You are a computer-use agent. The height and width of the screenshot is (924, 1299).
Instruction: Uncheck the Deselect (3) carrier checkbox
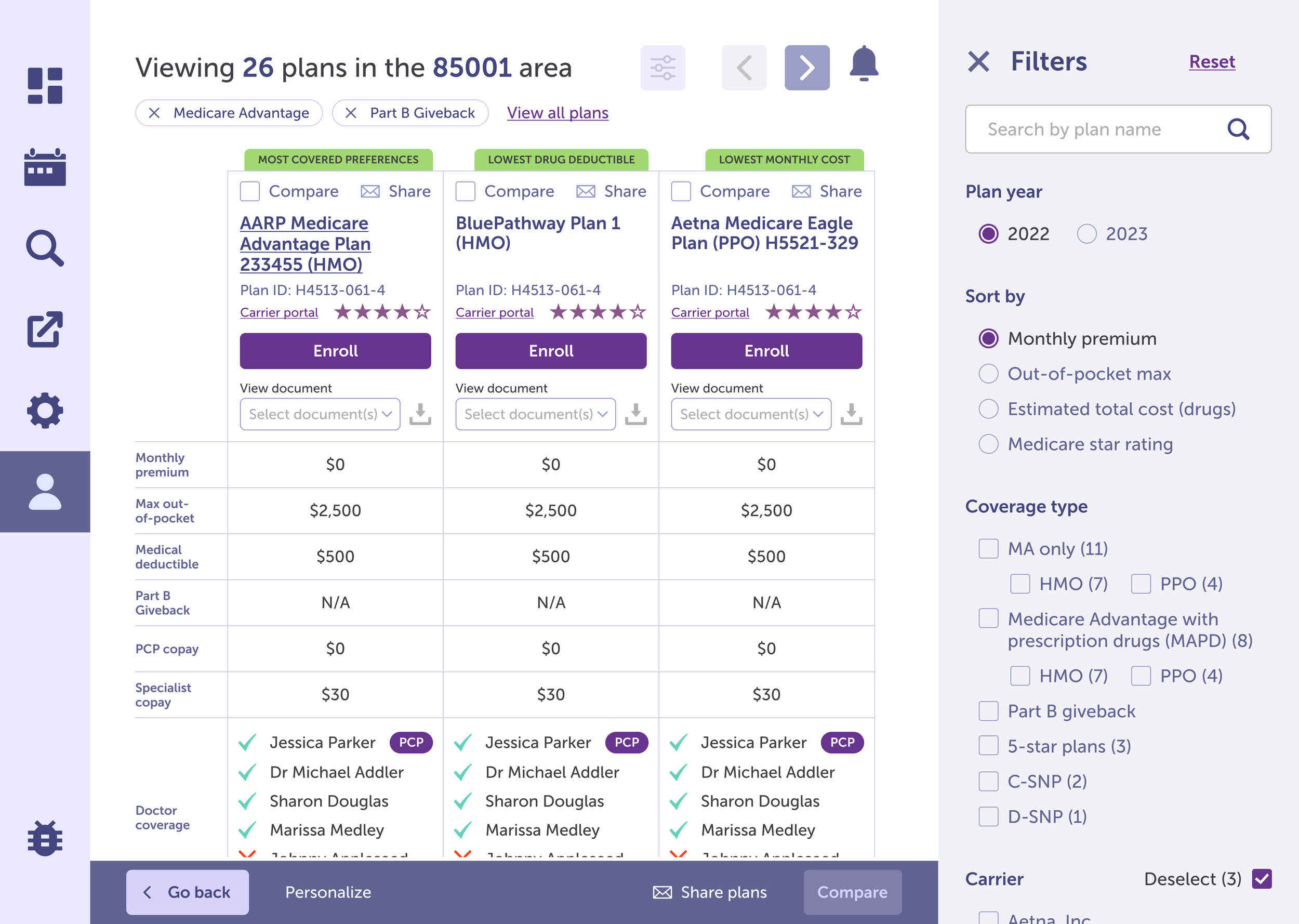1262,878
